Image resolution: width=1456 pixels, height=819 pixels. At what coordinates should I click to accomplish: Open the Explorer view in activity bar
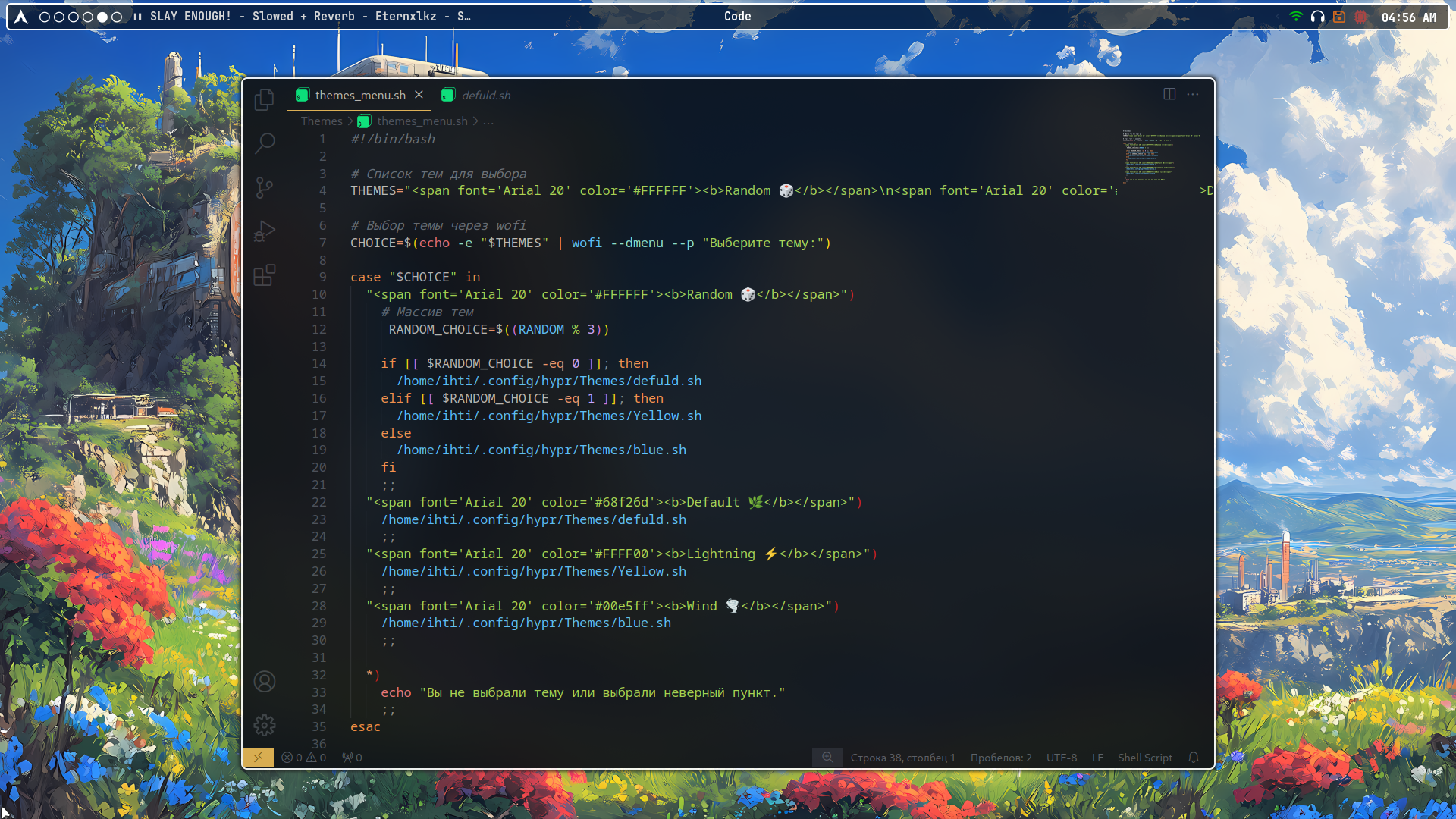tap(264, 99)
